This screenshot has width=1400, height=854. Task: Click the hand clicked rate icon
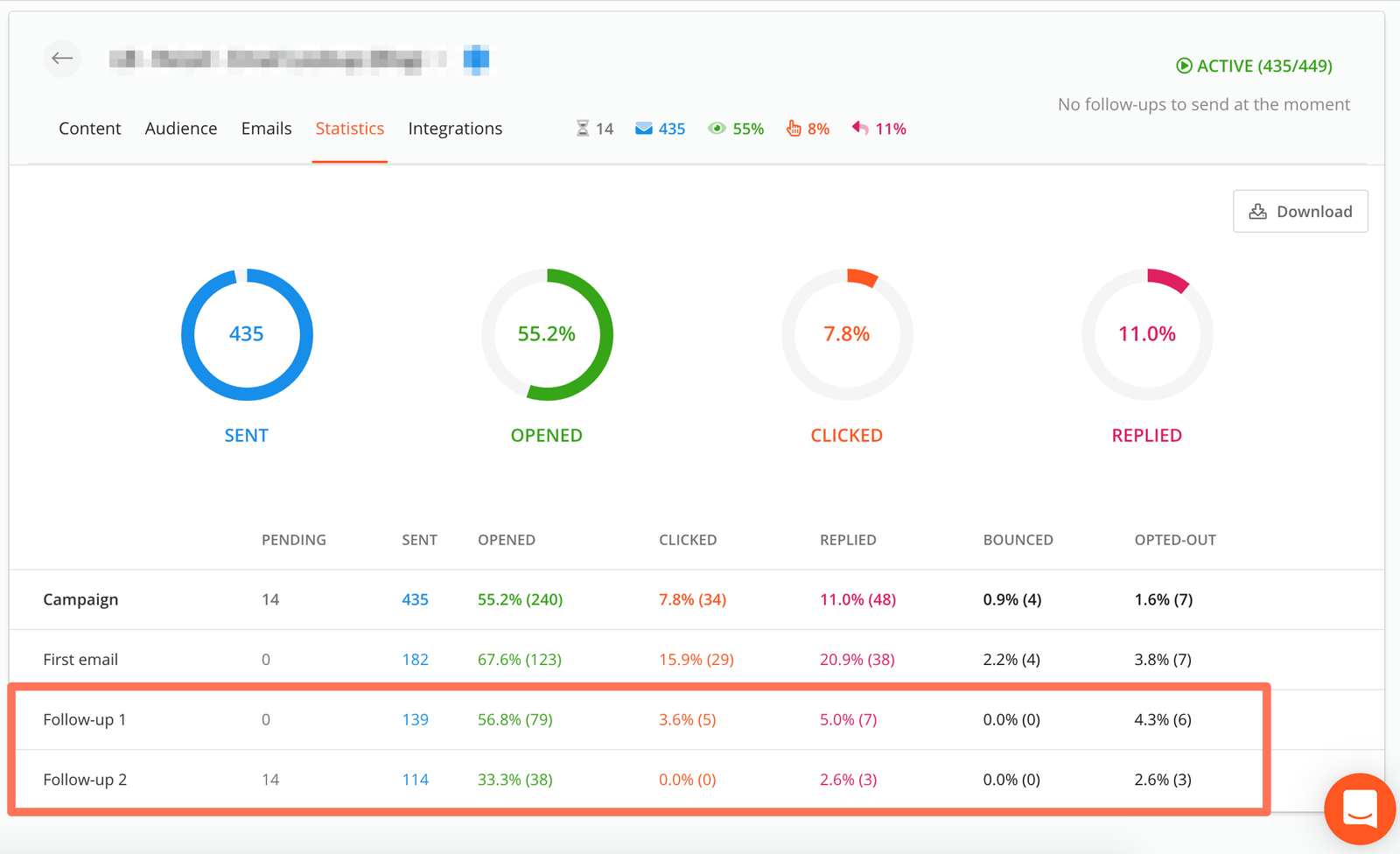794,129
